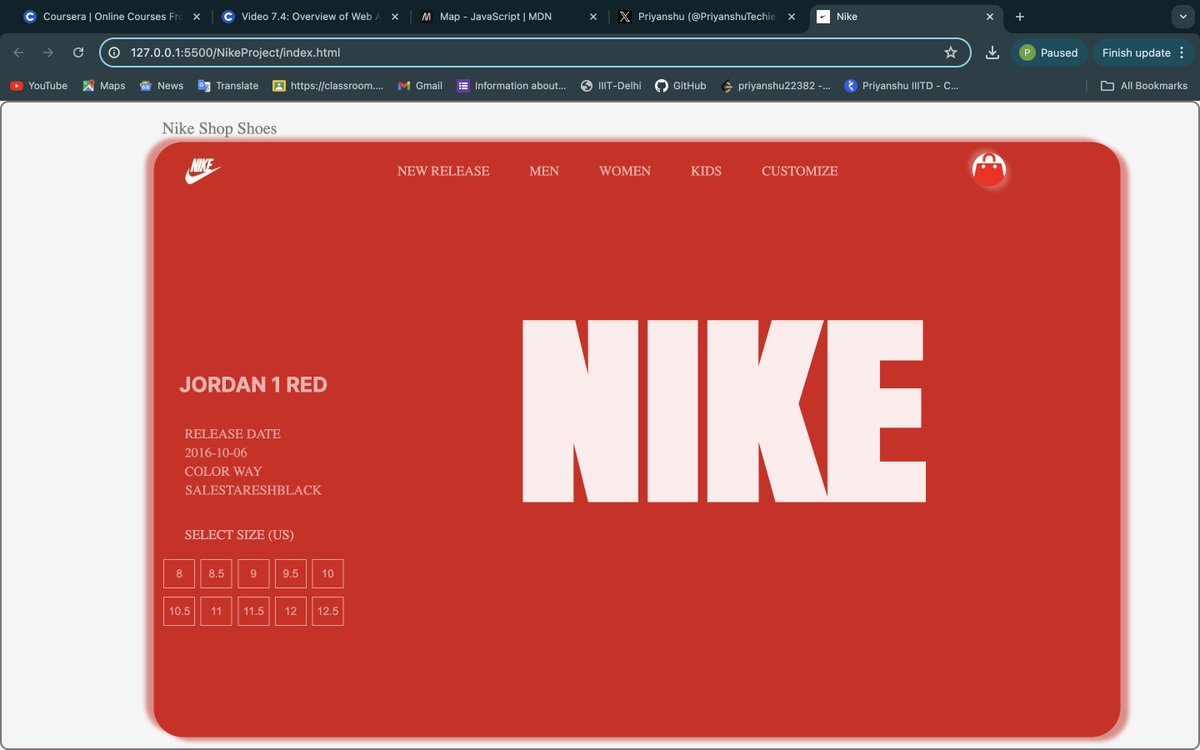1200x750 pixels.
Task: Open the classroom bookmark
Action: [328, 86]
